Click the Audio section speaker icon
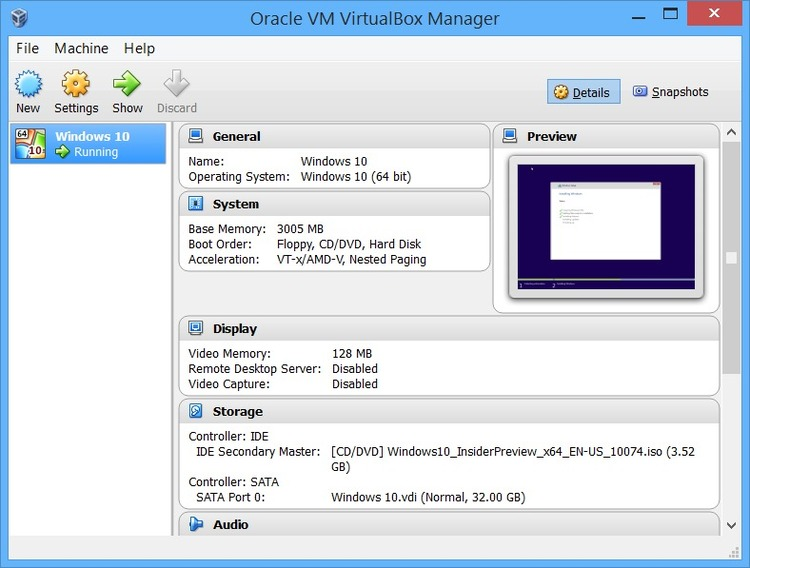The height and width of the screenshot is (579, 787). (196, 524)
